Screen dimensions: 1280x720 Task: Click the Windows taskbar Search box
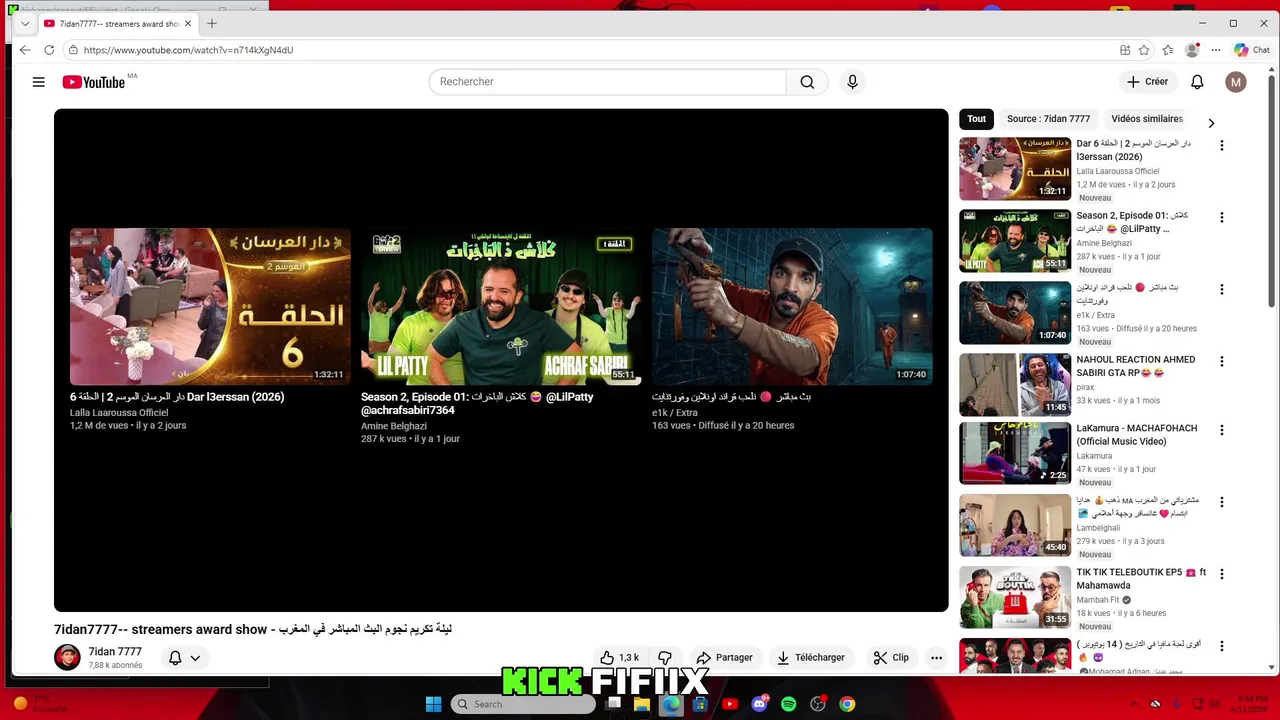[x=523, y=704]
